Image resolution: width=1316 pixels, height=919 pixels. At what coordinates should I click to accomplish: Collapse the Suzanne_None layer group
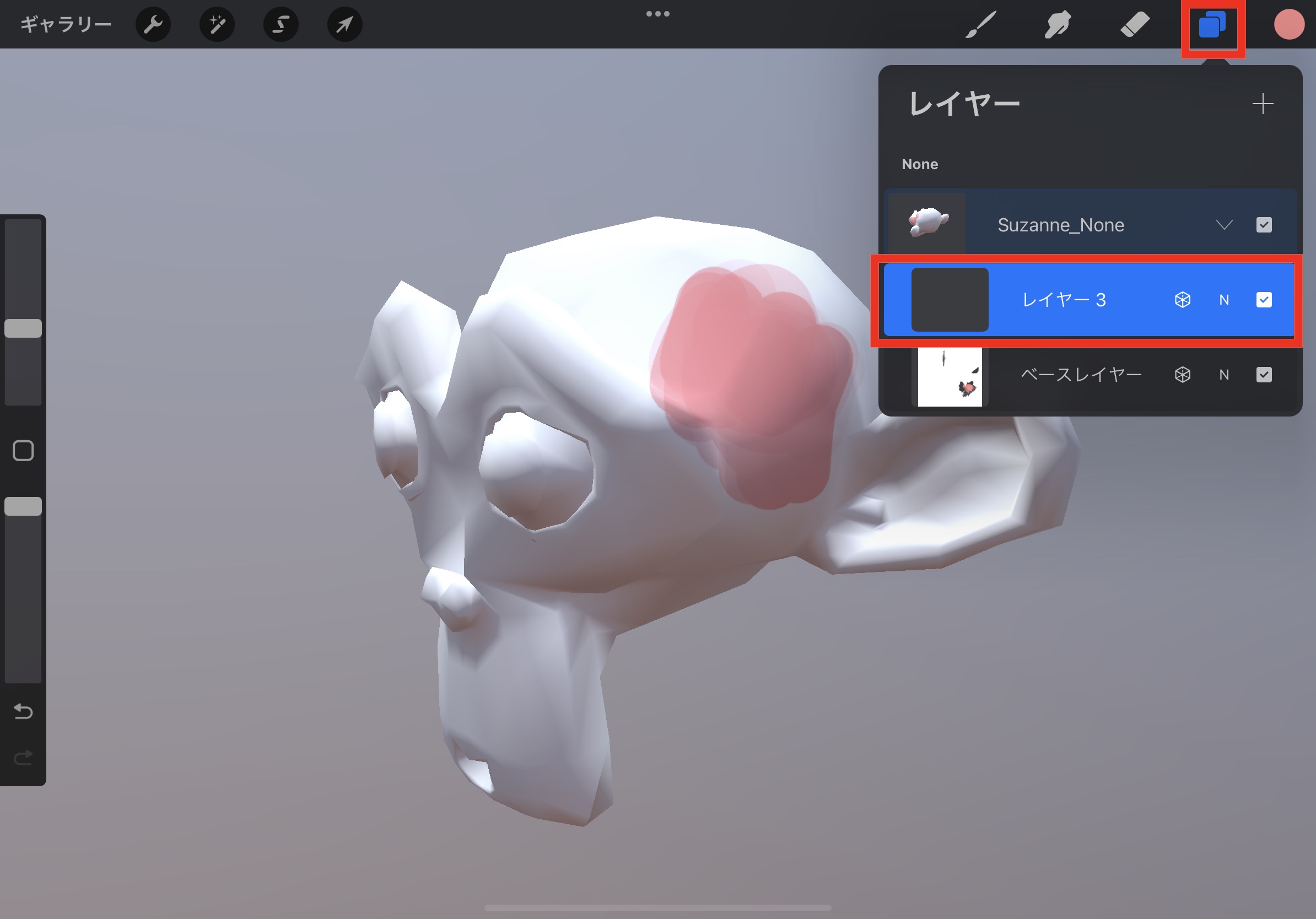(x=1225, y=225)
